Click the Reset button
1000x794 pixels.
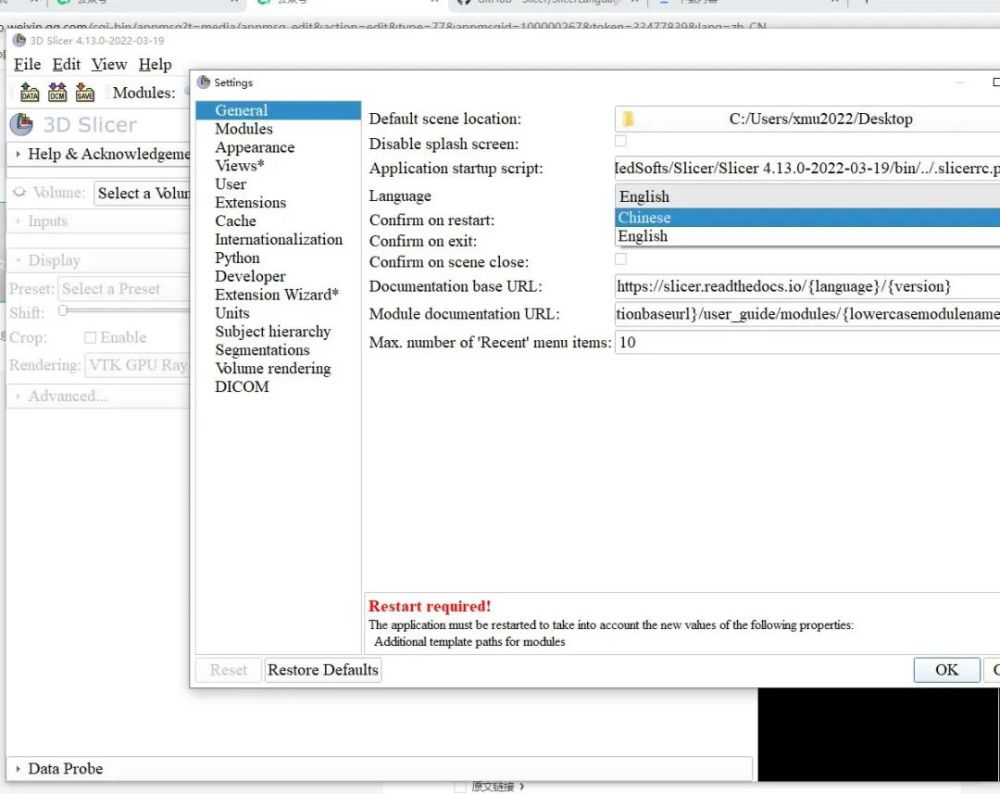point(228,670)
